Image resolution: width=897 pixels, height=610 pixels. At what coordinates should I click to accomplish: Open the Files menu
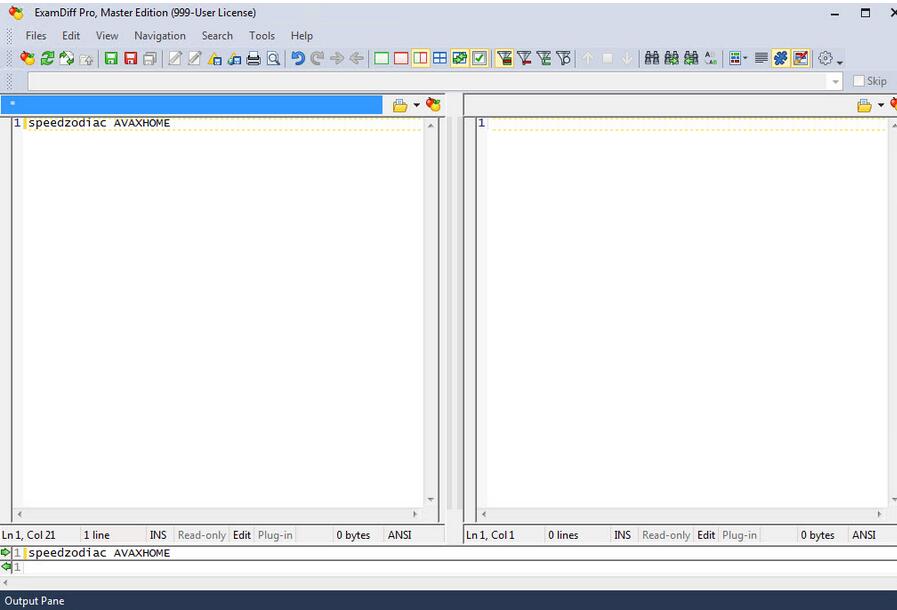click(35, 35)
